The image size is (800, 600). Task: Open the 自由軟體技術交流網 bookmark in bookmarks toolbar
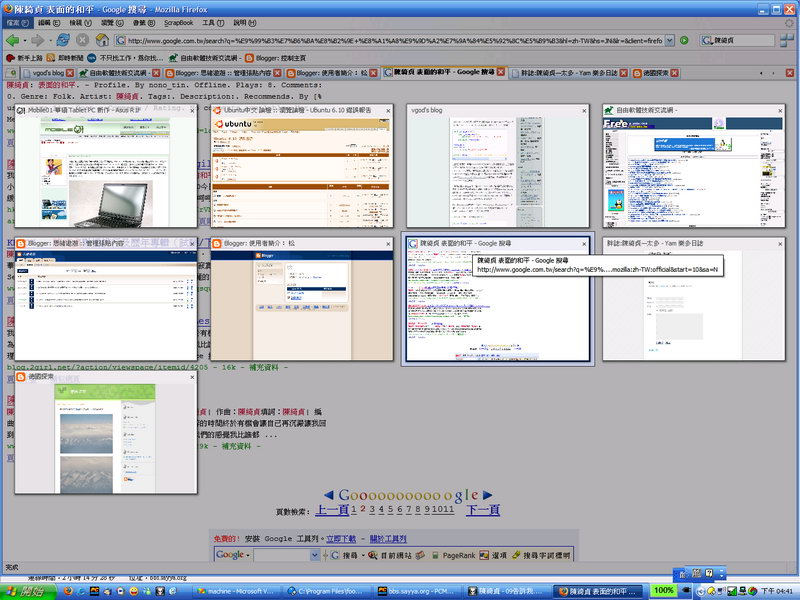(x=203, y=58)
